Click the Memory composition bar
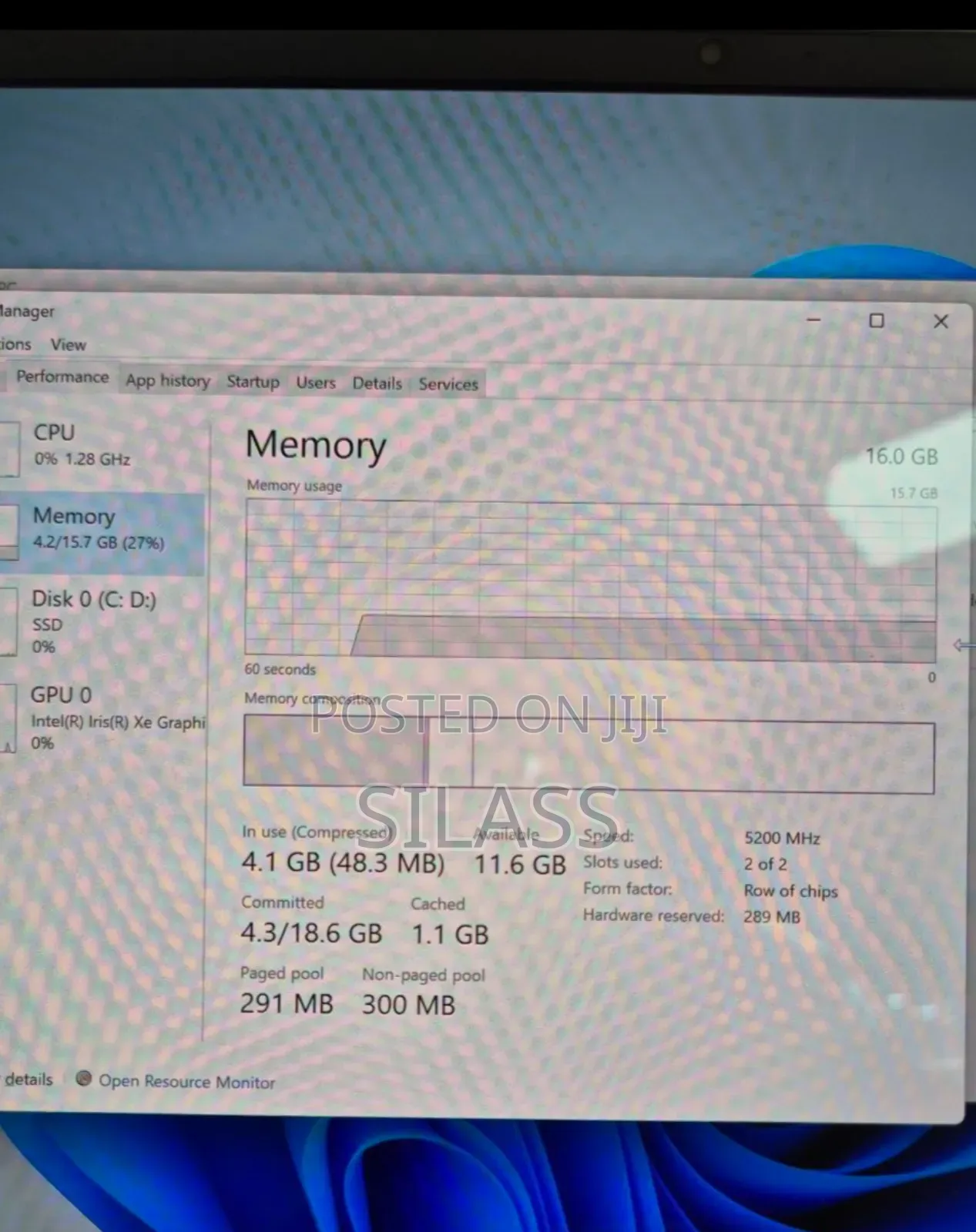 tap(589, 755)
